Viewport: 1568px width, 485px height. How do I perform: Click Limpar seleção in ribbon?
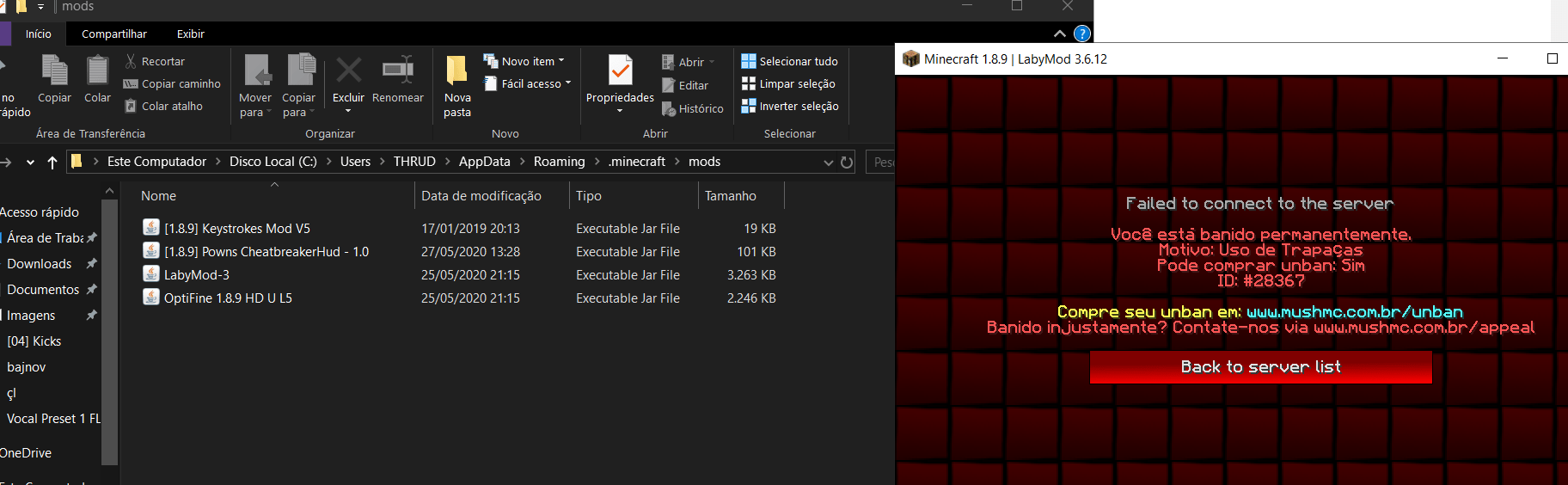(788, 83)
